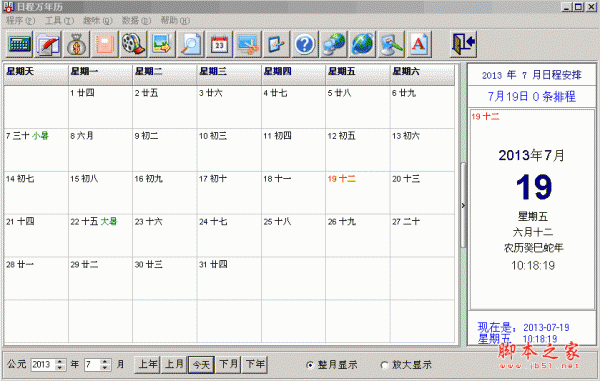Increase the year with up spinner arrow
Image resolution: width=600 pixels, height=381 pixels.
[x=60, y=361]
